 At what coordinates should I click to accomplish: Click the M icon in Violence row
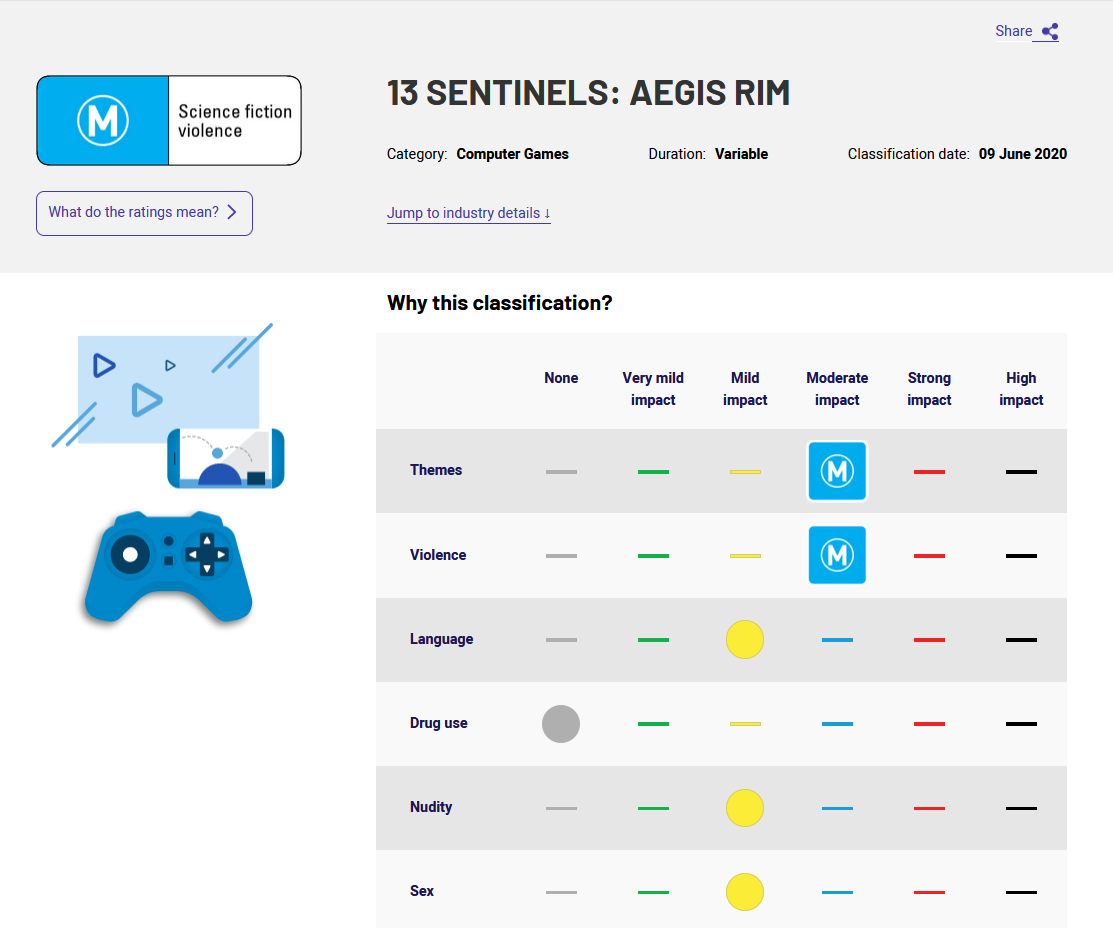pyautogui.click(x=837, y=555)
